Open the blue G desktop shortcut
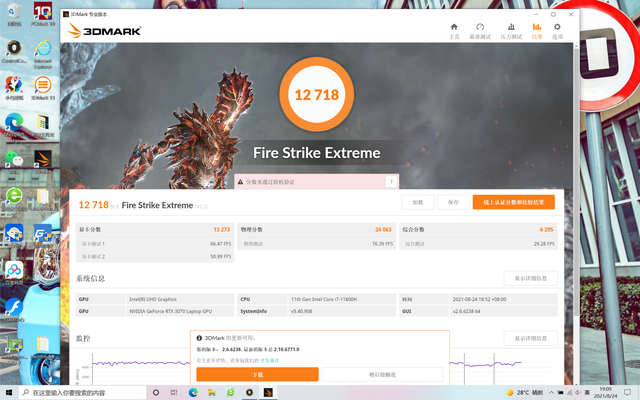This screenshot has height=400, width=640. [43, 236]
